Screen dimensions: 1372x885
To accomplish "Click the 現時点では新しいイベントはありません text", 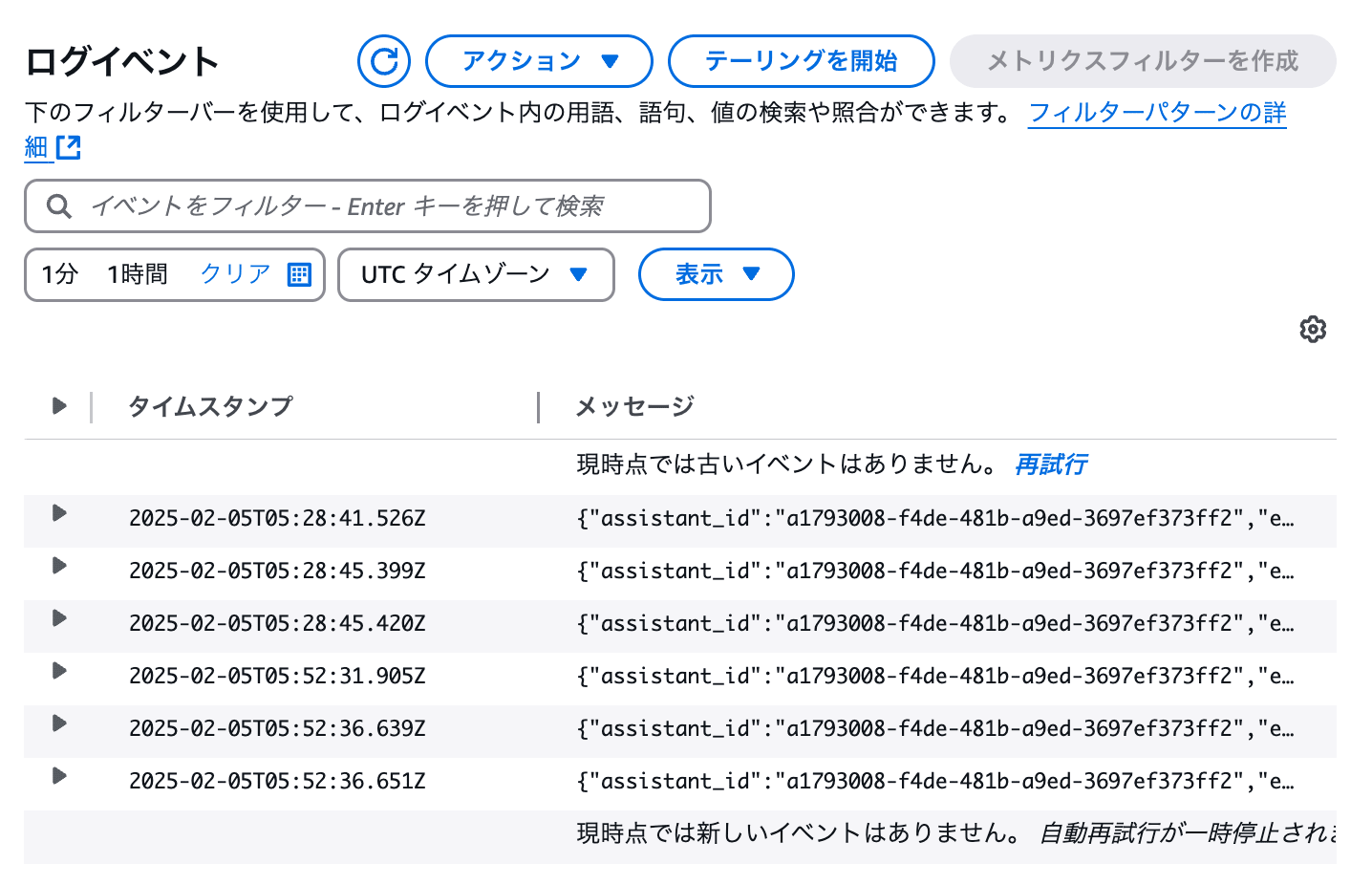I will (x=800, y=833).
